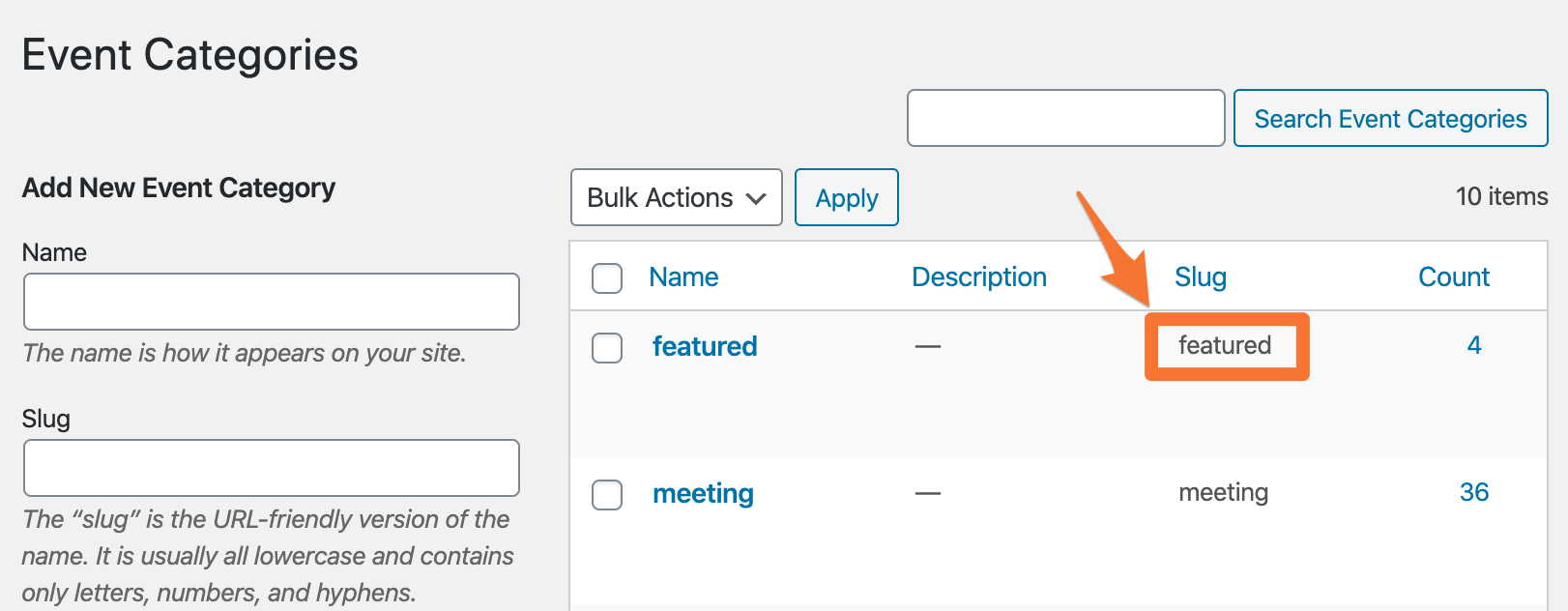1568x611 pixels.
Task: Focus the new category Name field
Action: coord(271,302)
